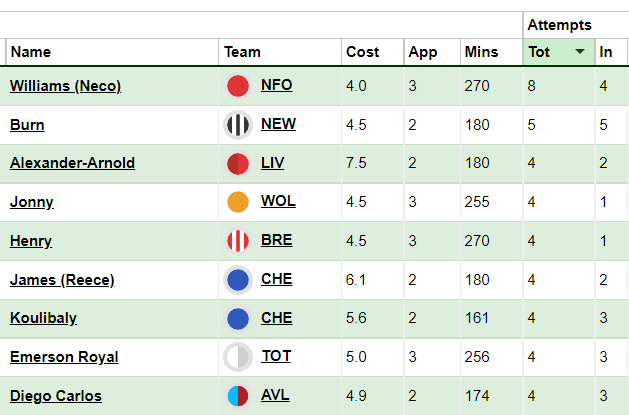This screenshot has width=629, height=415.
Task: Click the white TOT team badge icon
Action: tap(238, 357)
